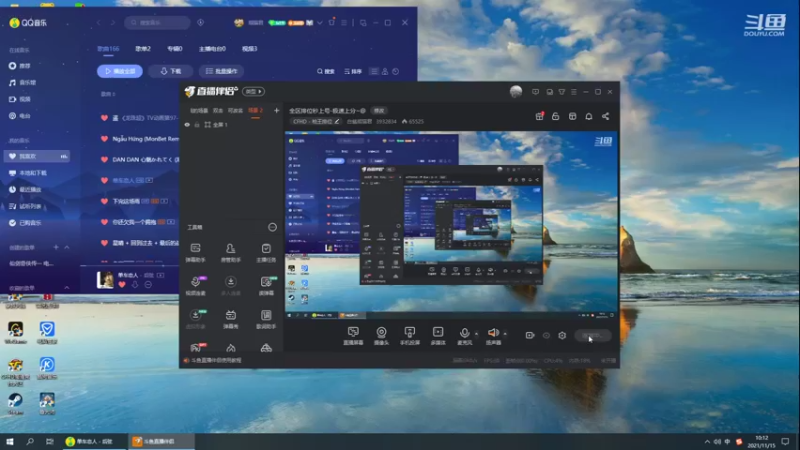
Task: Open 歌词助手 tool in the toolbox
Action: [266, 318]
